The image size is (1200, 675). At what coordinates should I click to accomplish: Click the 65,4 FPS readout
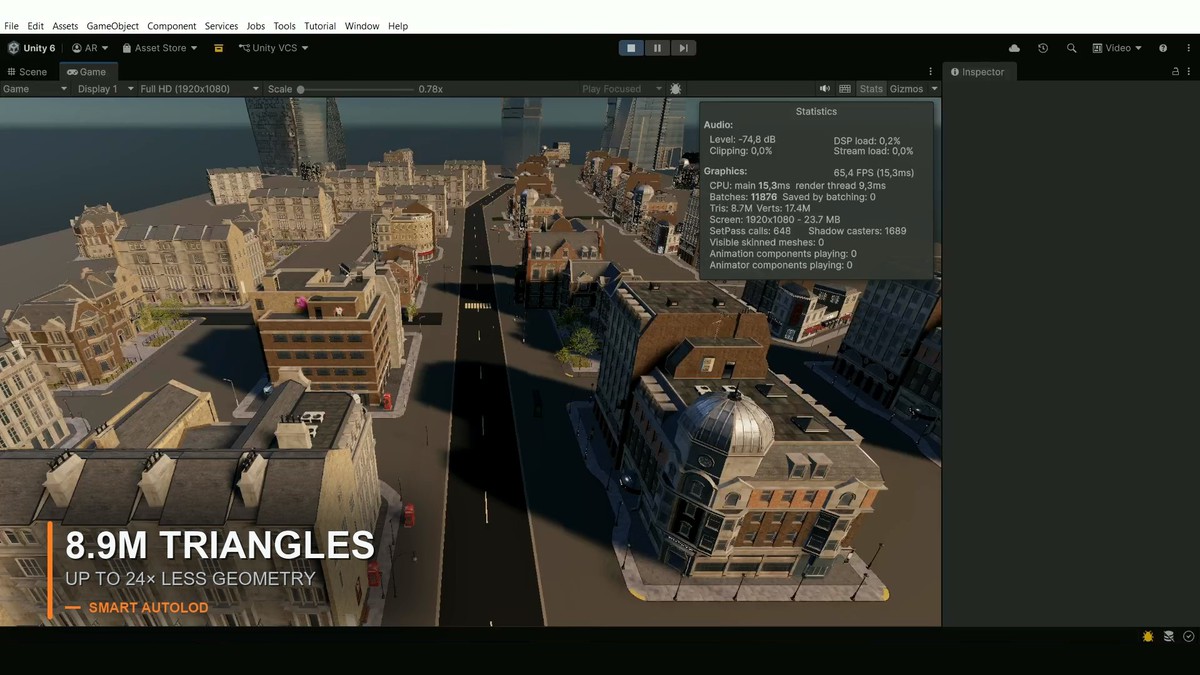click(874, 173)
